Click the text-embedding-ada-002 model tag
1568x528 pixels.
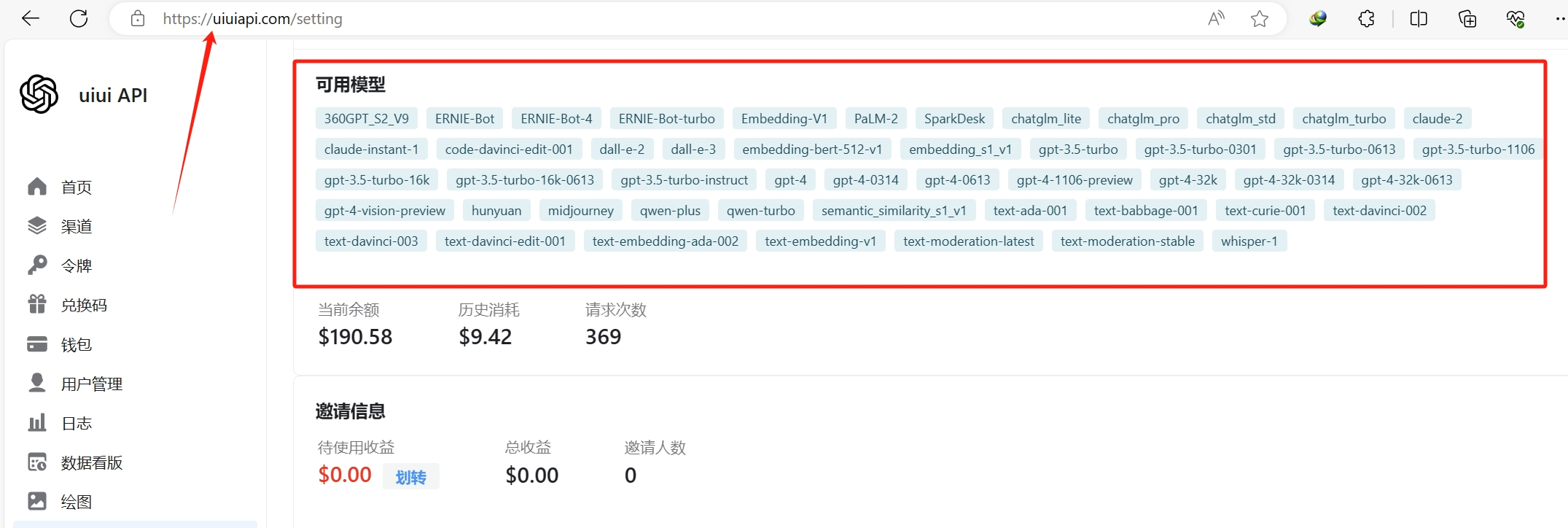(666, 241)
